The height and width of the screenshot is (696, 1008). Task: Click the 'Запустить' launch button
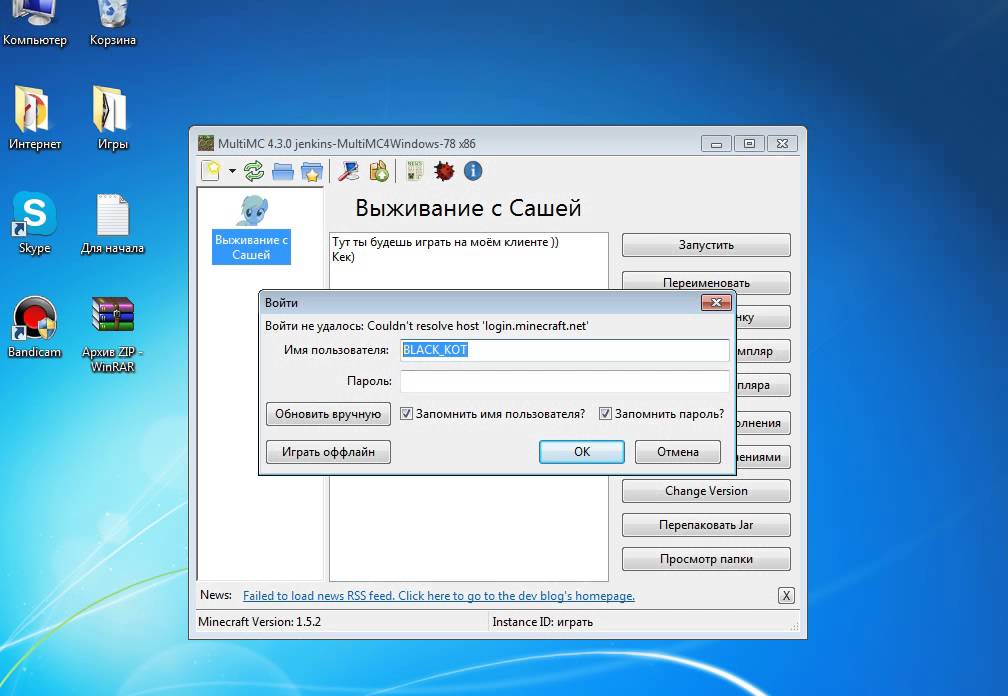(706, 245)
